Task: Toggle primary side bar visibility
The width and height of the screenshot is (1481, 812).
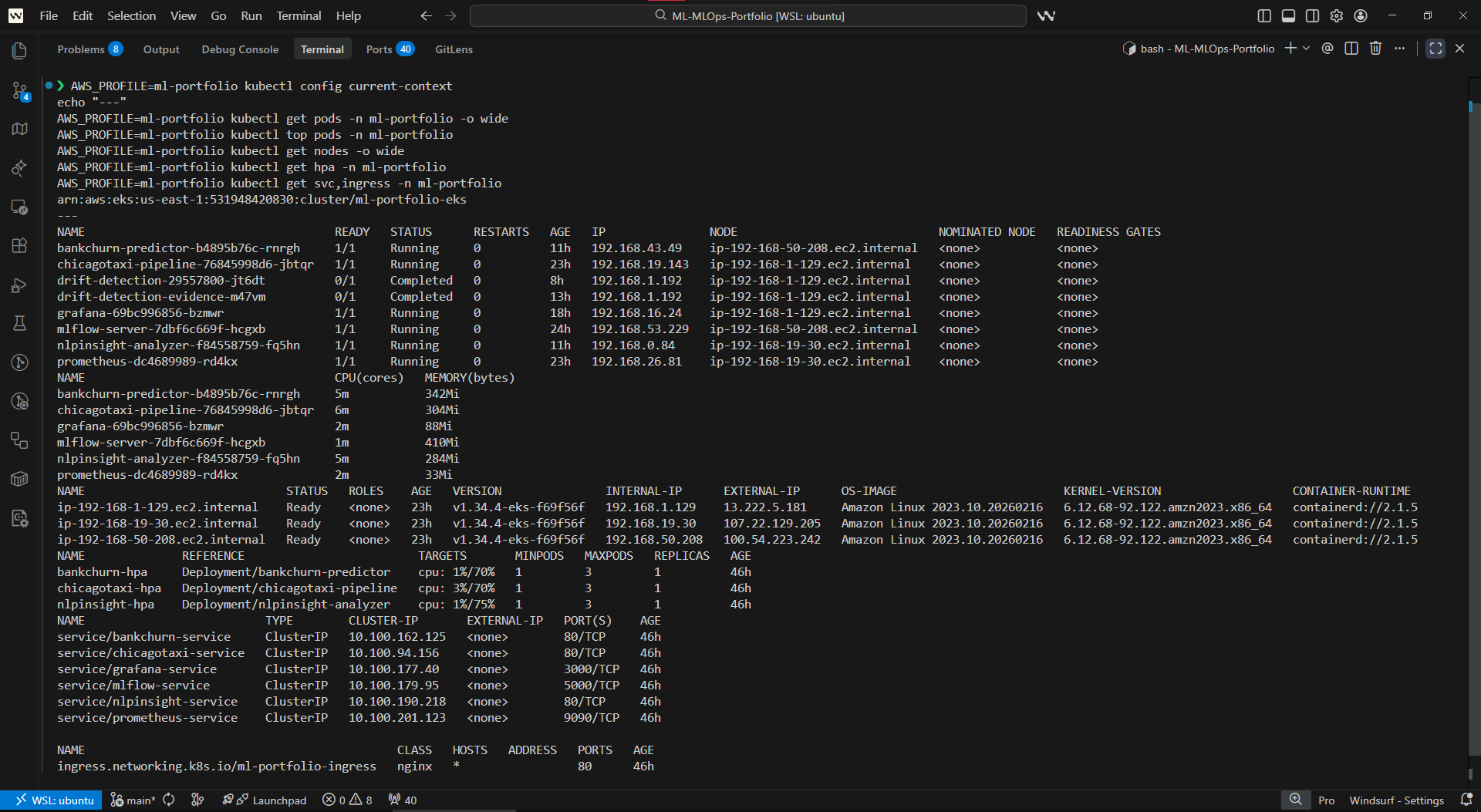Action: [x=1264, y=15]
